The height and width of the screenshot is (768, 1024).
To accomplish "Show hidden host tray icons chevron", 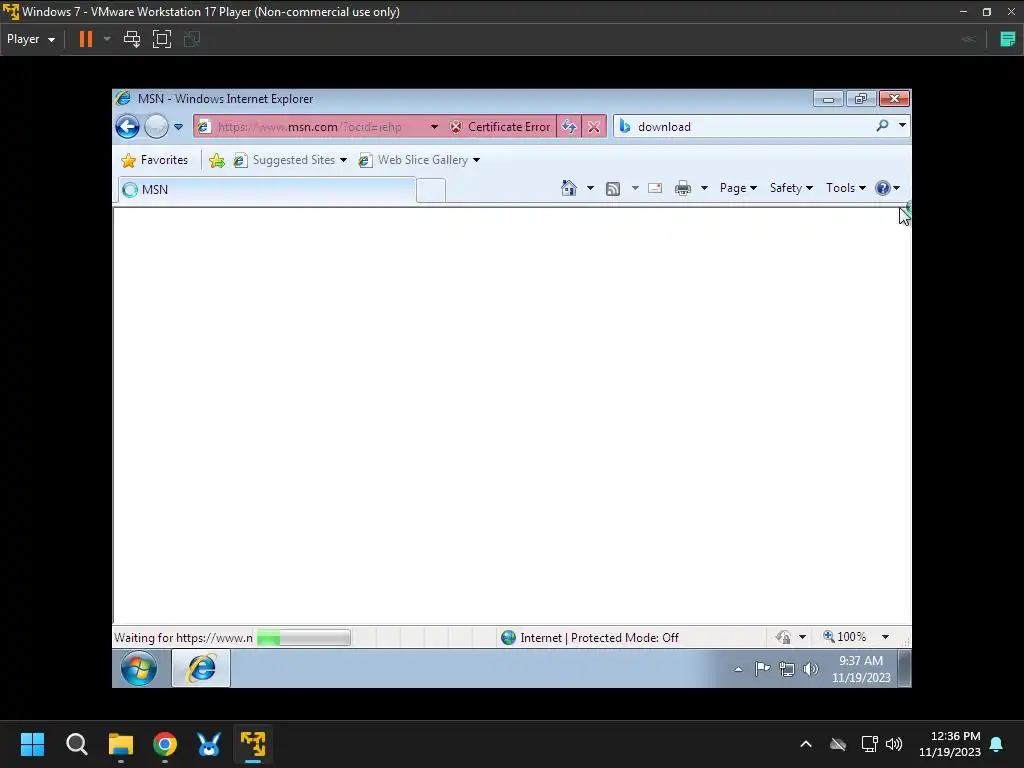I will pyautogui.click(x=806, y=744).
